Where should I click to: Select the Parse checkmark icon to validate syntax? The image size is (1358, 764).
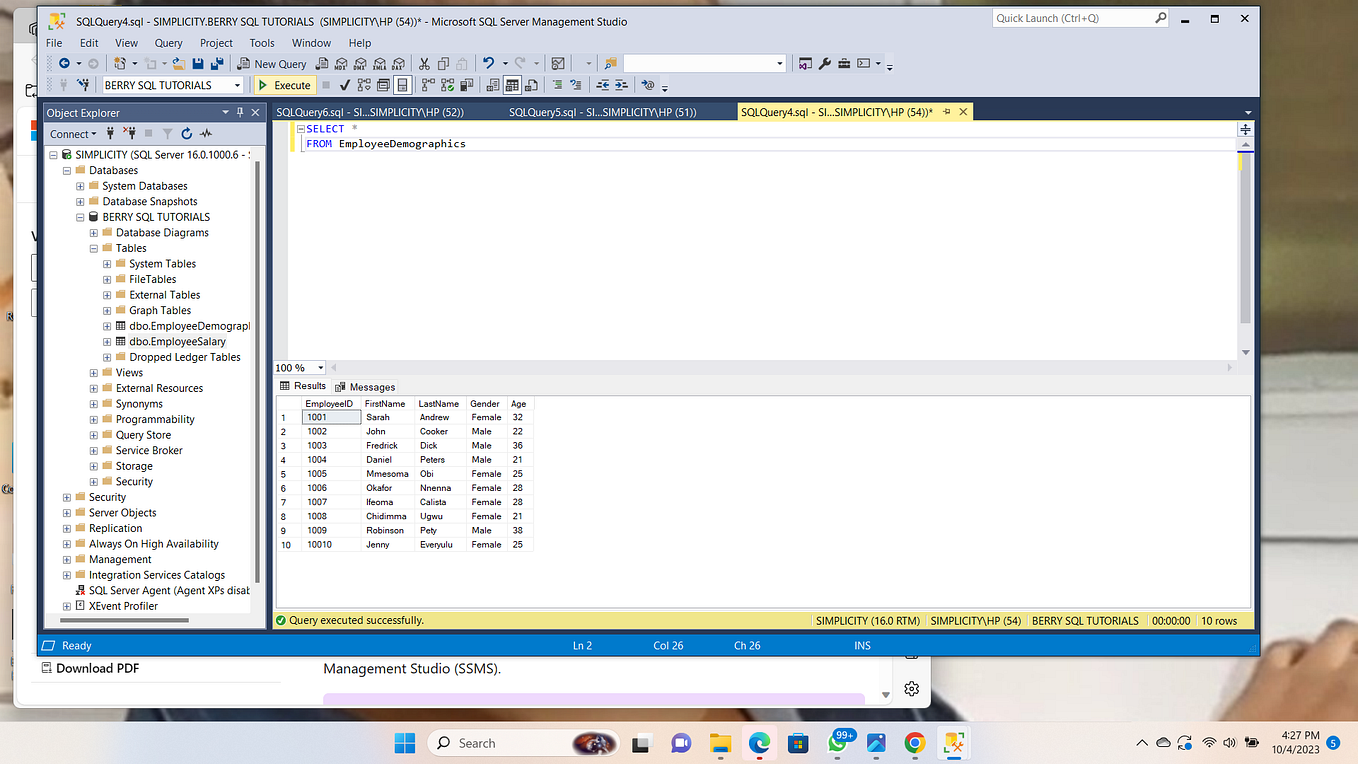coord(344,85)
